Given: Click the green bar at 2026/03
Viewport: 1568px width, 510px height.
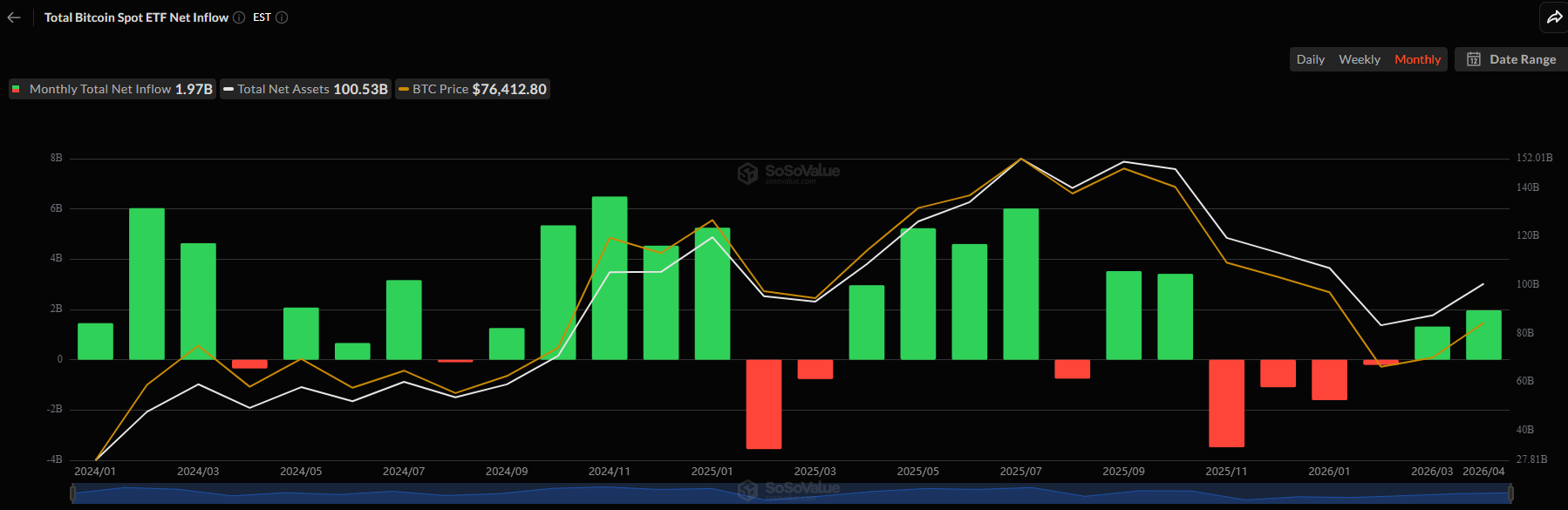Looking at the screenshot, I should pyautogui.click(x=1432, y=343).
